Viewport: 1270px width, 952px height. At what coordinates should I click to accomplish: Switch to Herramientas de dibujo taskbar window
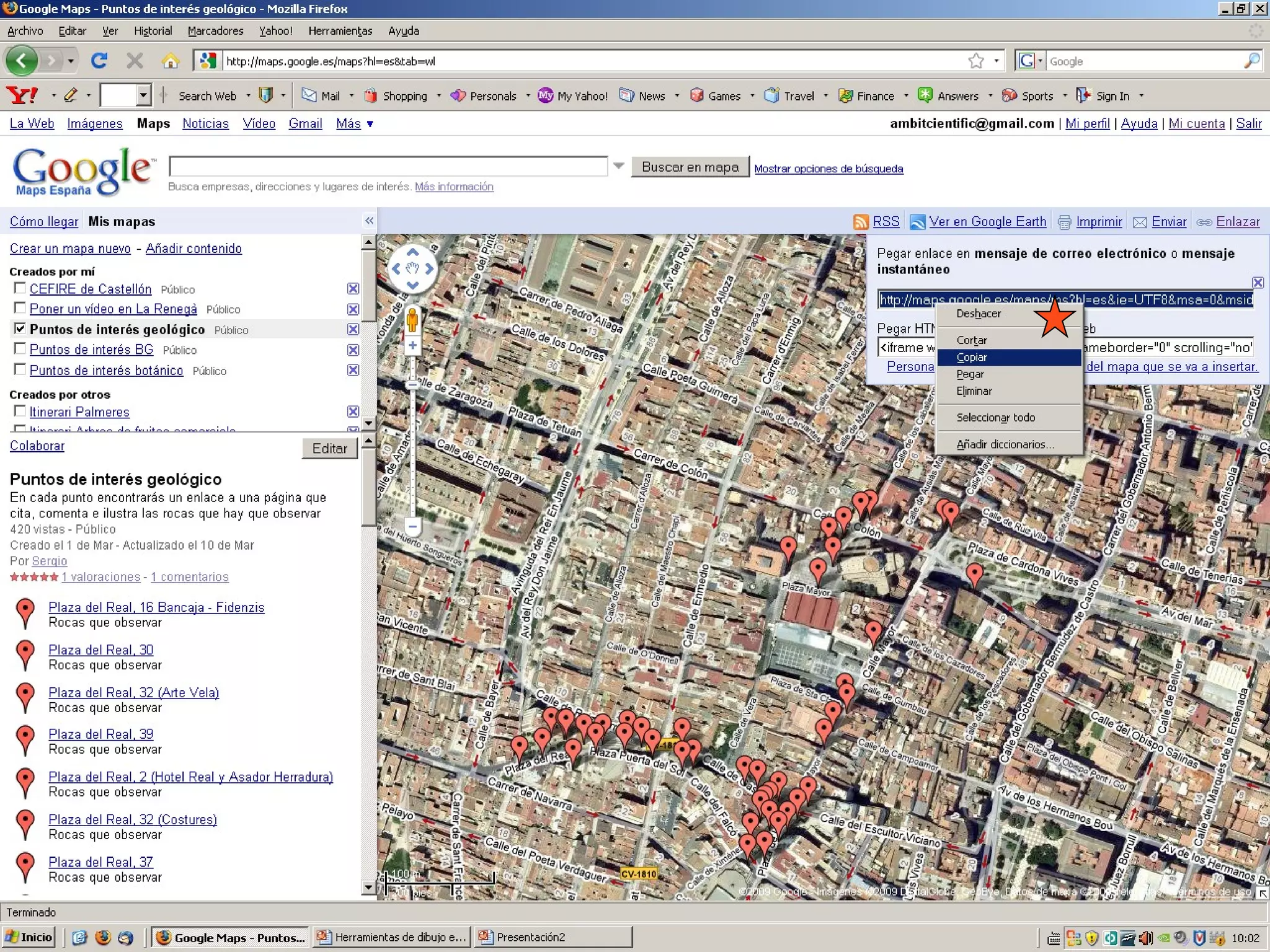pos(392,937)
